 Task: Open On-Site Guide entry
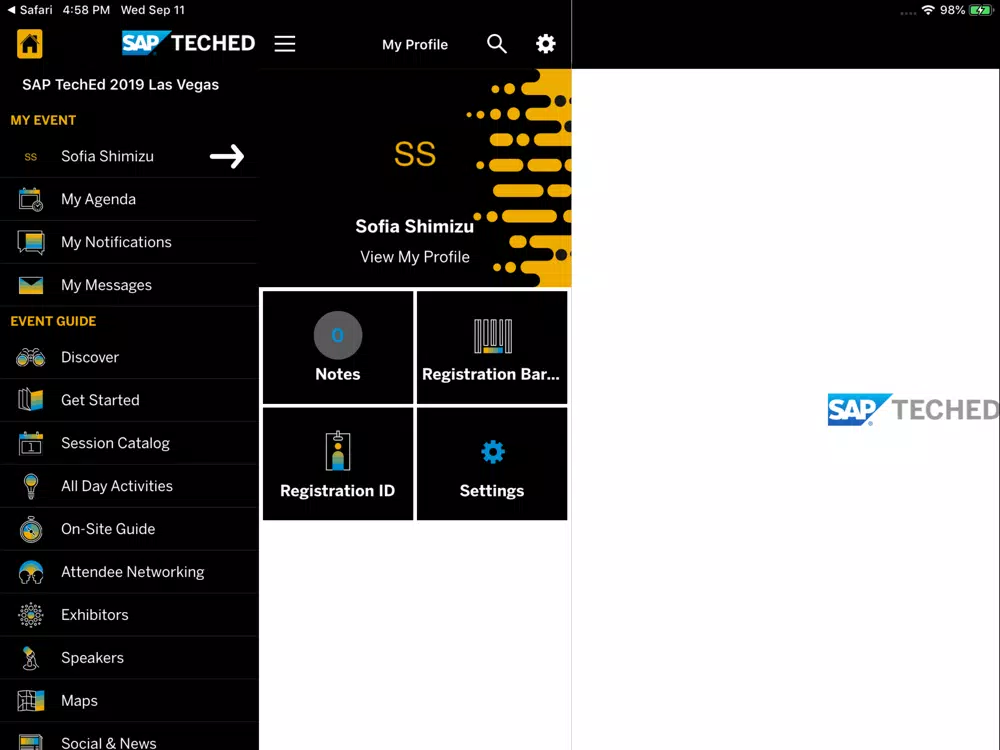click(x=129, y=529)
